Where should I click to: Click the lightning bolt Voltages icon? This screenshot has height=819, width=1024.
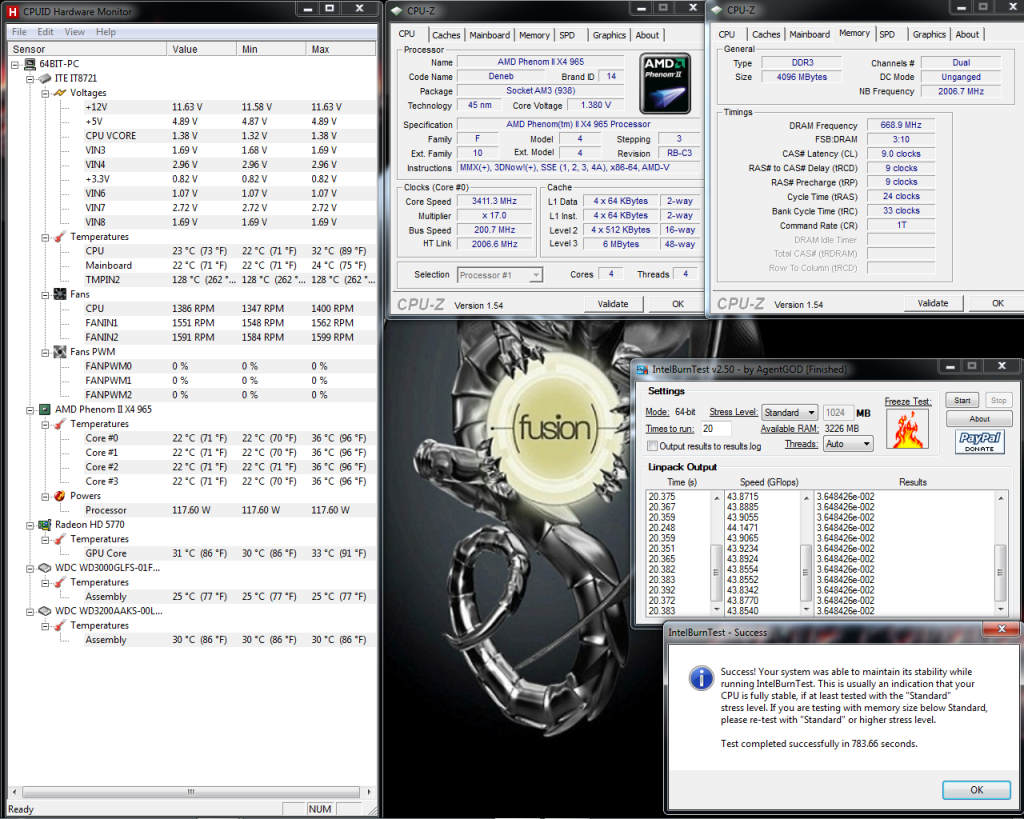(x=60, y=93)
